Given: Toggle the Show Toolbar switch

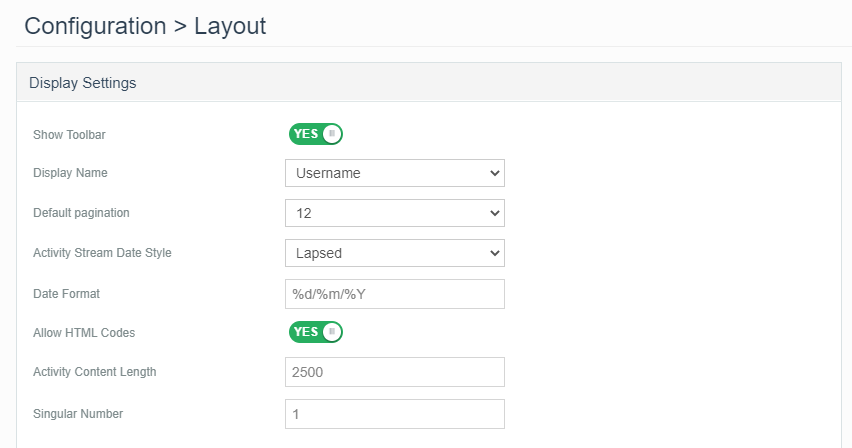Looking at the screenshot, I should 315,134.
